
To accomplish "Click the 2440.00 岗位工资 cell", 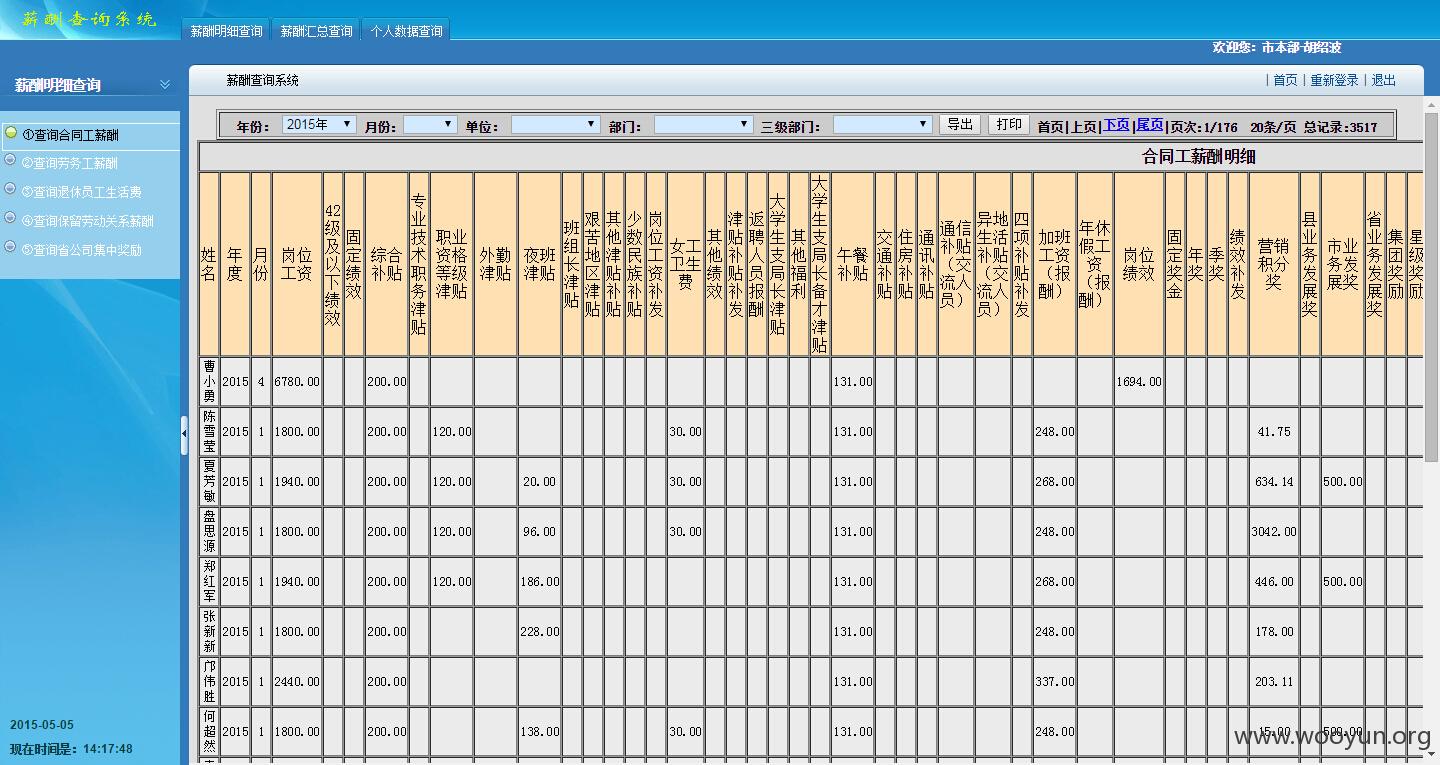I will tap(297, 681).
